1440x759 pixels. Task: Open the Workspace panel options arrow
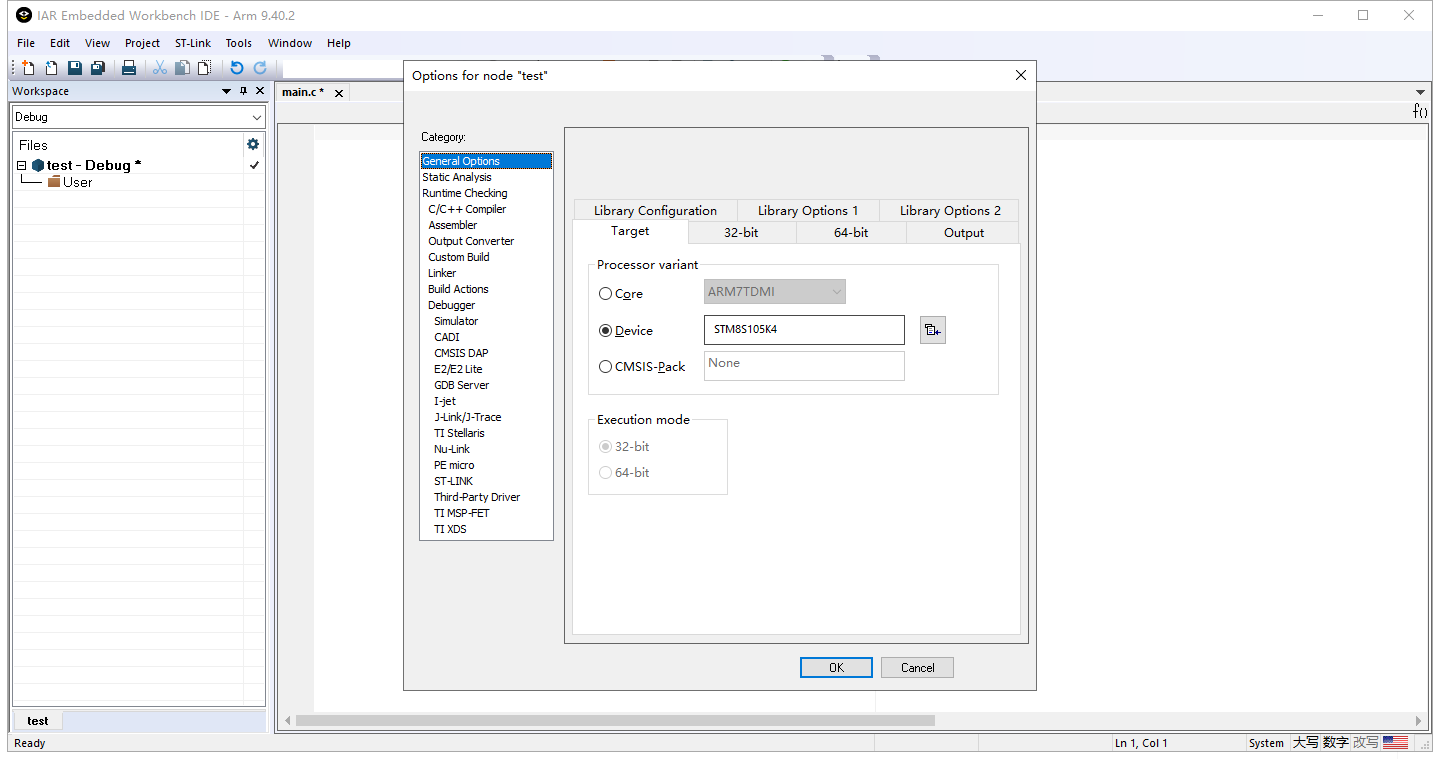coord(227,91)
